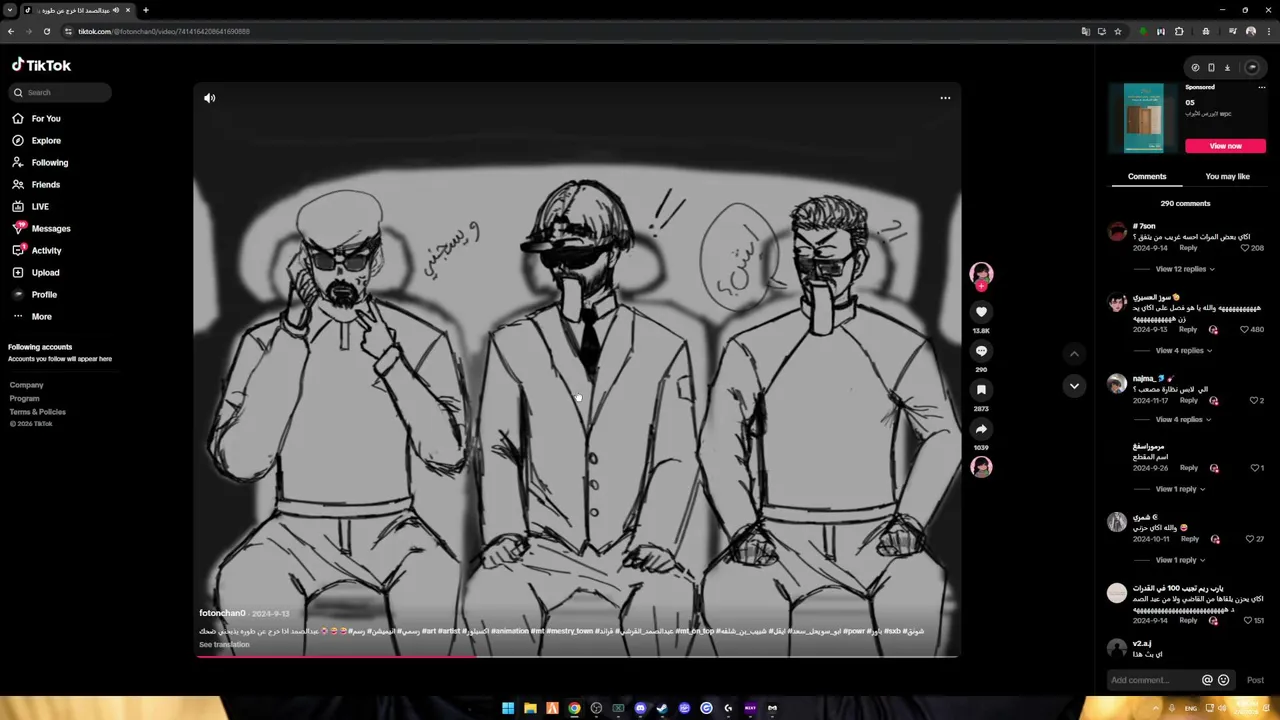The height and width of the screenshot is (720, 1280).
Task: Open Terms & Policies link
Action: pyautogui.click(x=38, y=412)
